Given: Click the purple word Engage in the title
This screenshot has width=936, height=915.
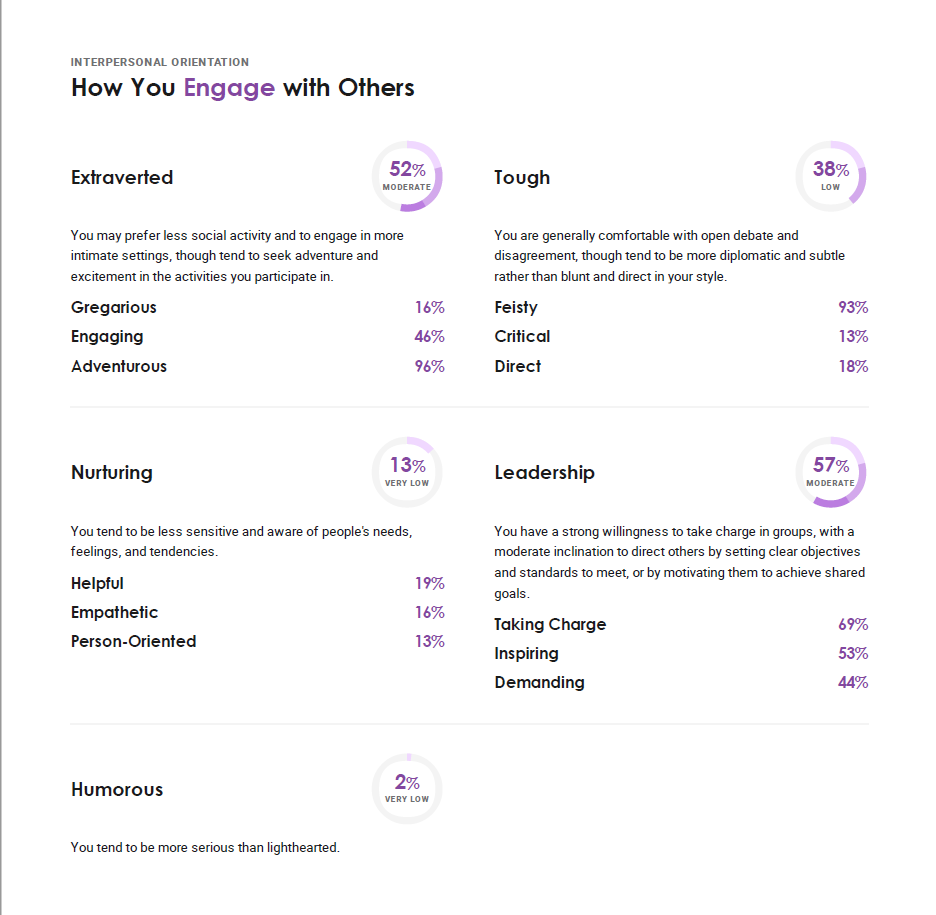Looking at the screenshot, I should click(229, 88).
